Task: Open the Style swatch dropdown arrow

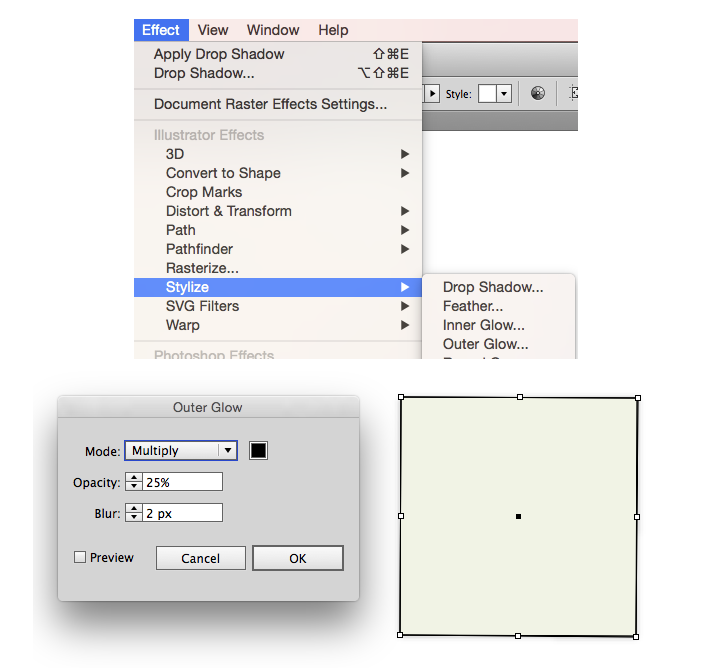Action: click(504, 94)
